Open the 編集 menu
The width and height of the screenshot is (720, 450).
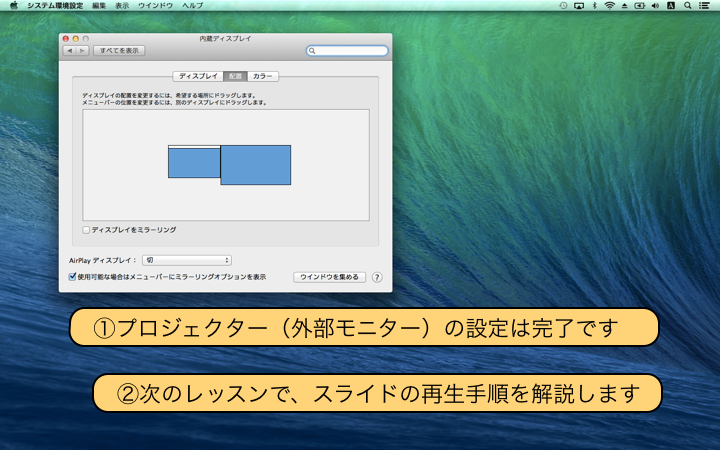click(99, 6)
